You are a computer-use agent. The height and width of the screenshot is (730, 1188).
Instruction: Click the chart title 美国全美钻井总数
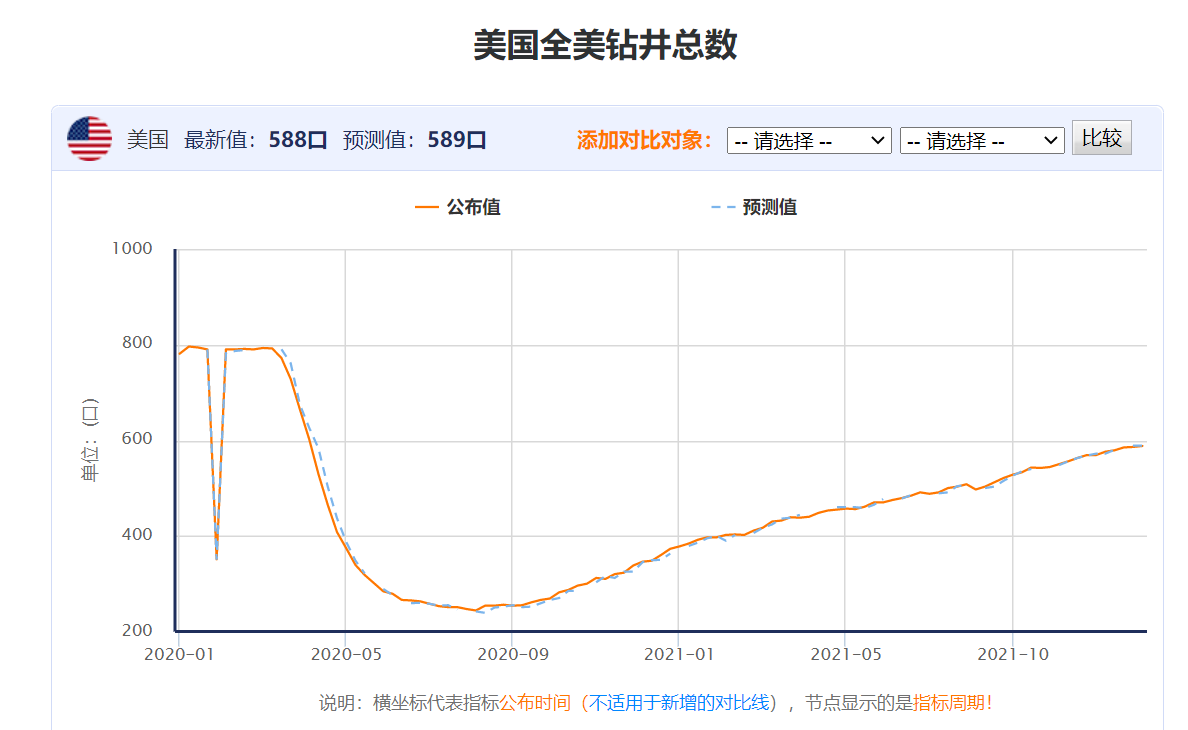[x=605, y=46]
